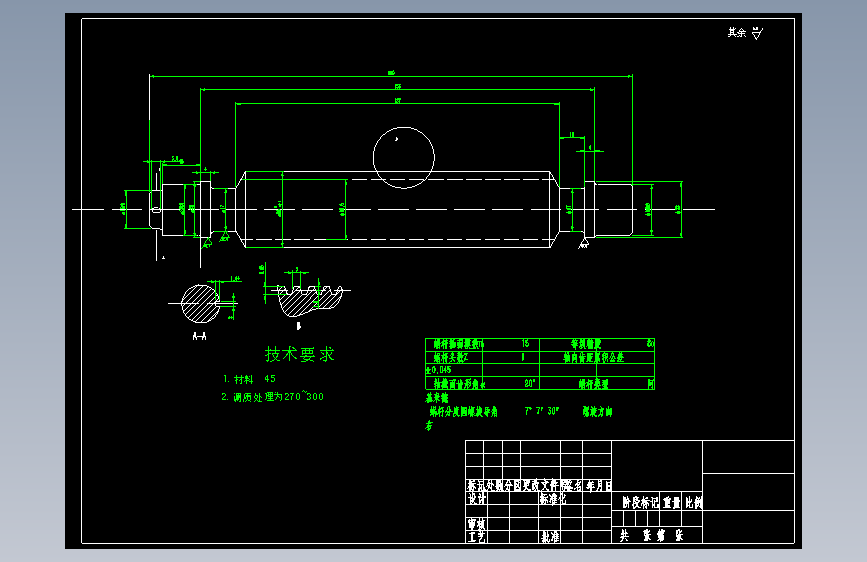This screenshot has height=562, width=867.
Task: Click the 7° 7' 30" lead angle value
Action: click(x=542, y=411)
